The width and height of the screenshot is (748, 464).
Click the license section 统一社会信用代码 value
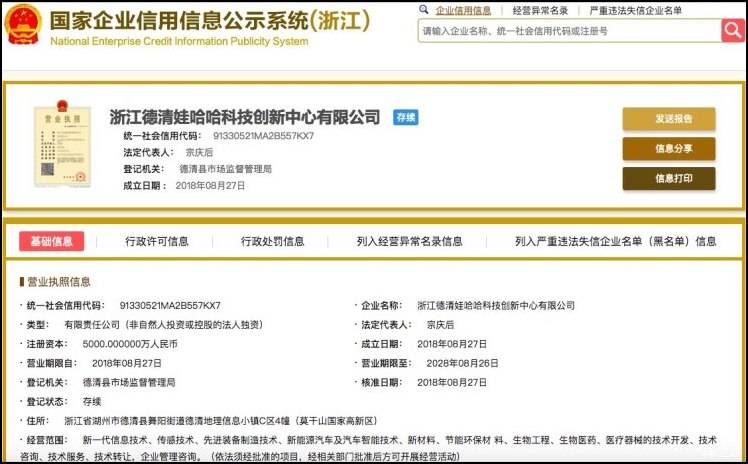[170, 305]
